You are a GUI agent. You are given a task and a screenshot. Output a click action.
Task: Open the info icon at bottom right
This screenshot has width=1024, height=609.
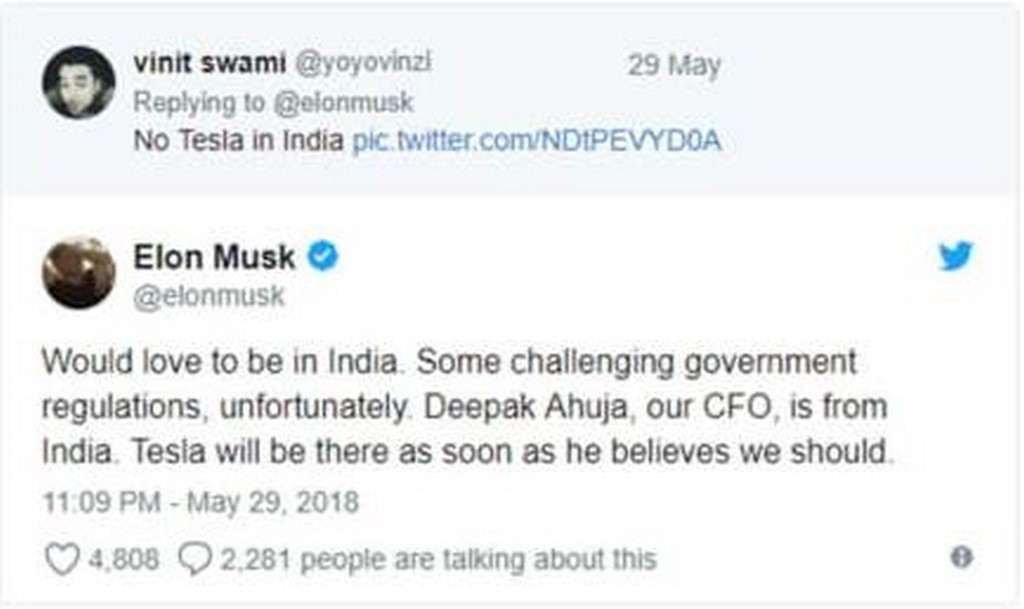(961, 558)
